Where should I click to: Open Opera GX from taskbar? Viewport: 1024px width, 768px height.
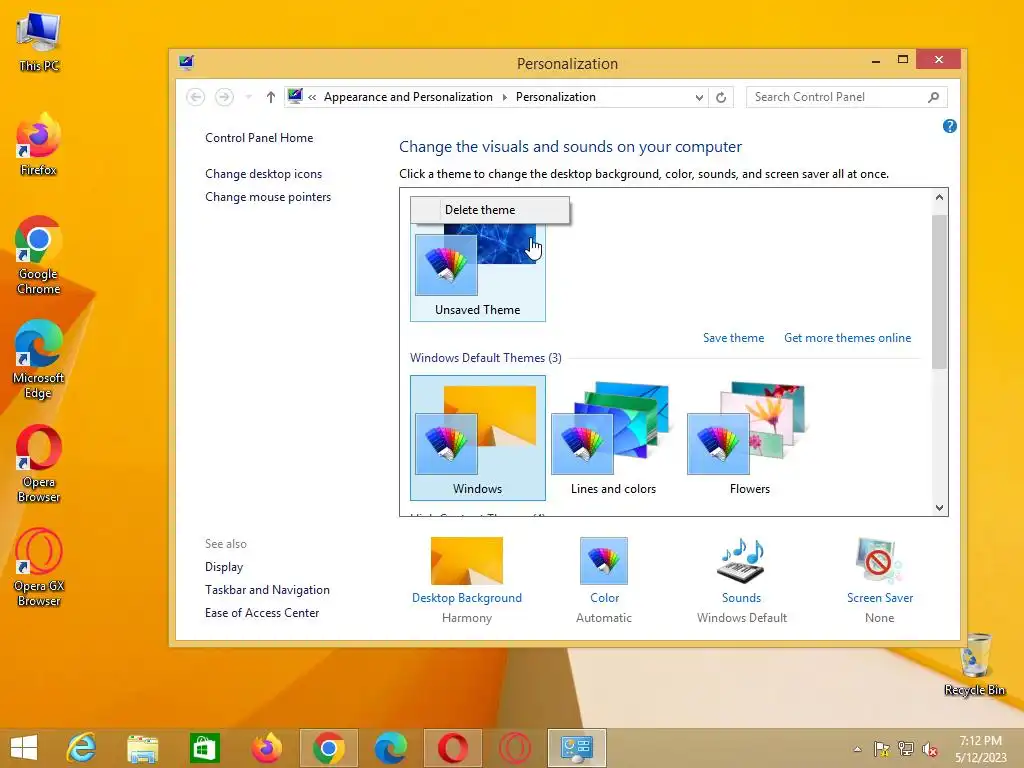point(515,748)
